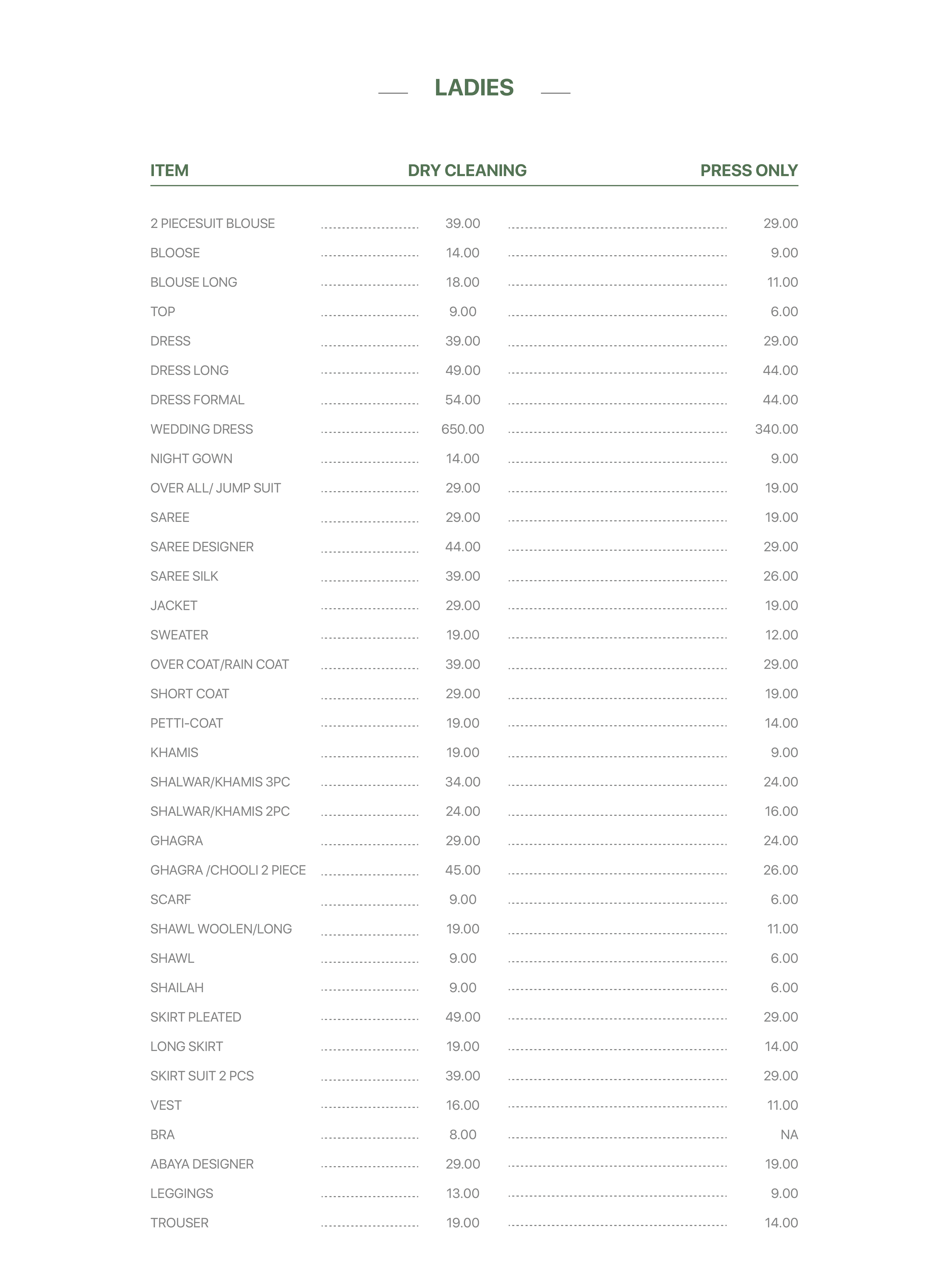Select the SHALWAR/KHAMIS 3PC label
This screenshot has height=1288, width=949.
[220, 782]
